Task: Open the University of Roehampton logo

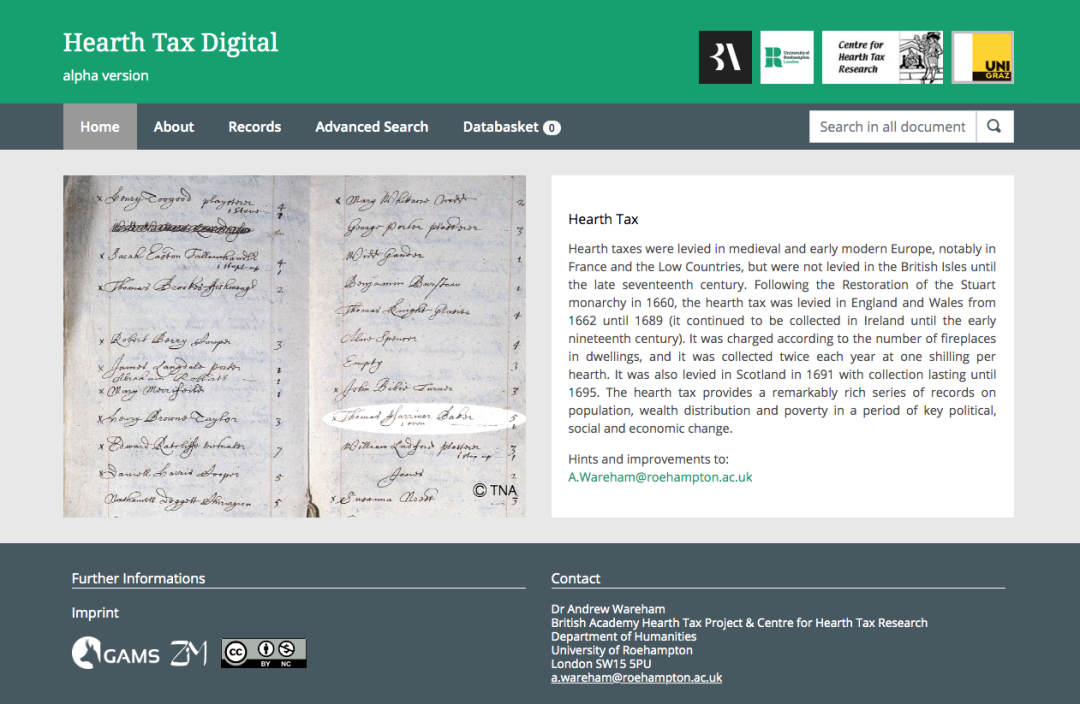Action: 787,57
